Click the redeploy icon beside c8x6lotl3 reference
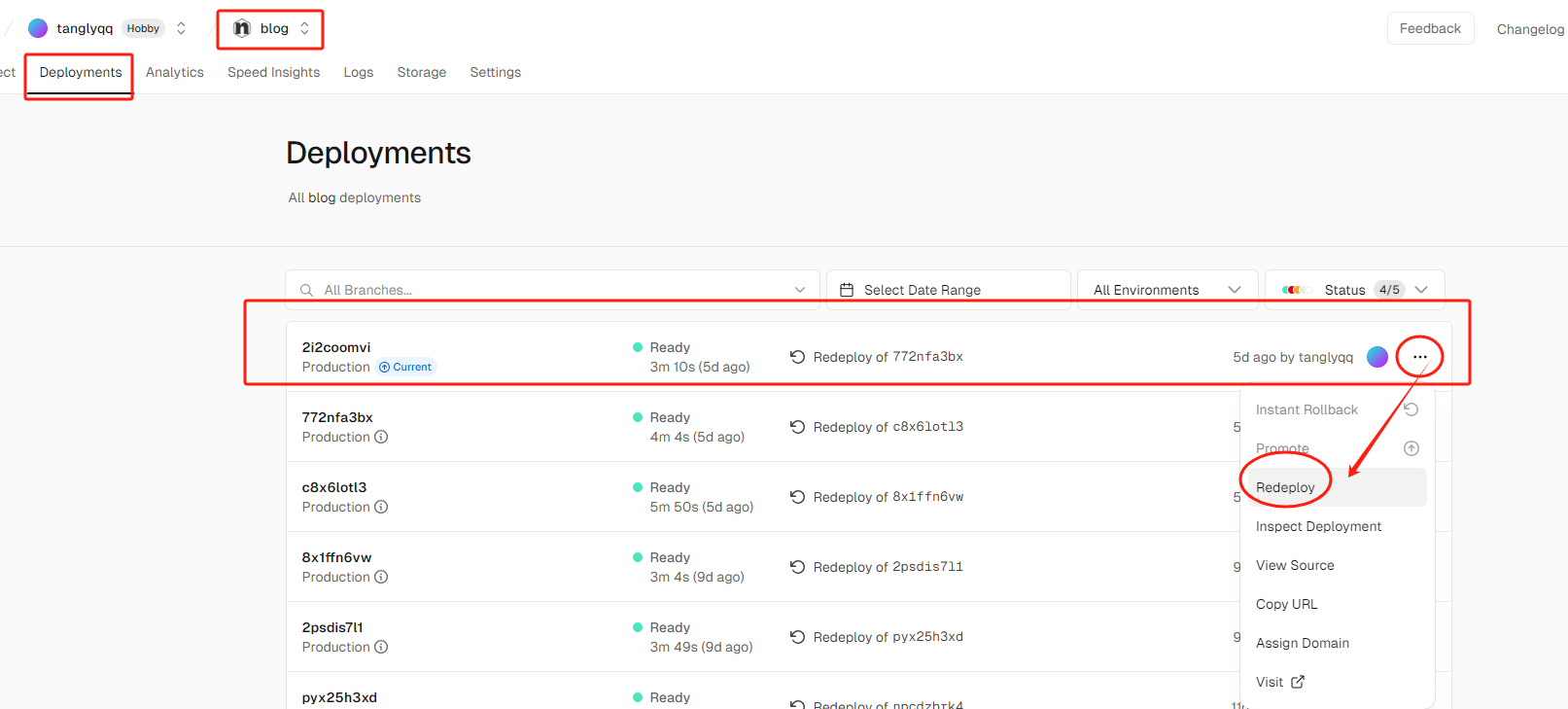 (797, 427)
